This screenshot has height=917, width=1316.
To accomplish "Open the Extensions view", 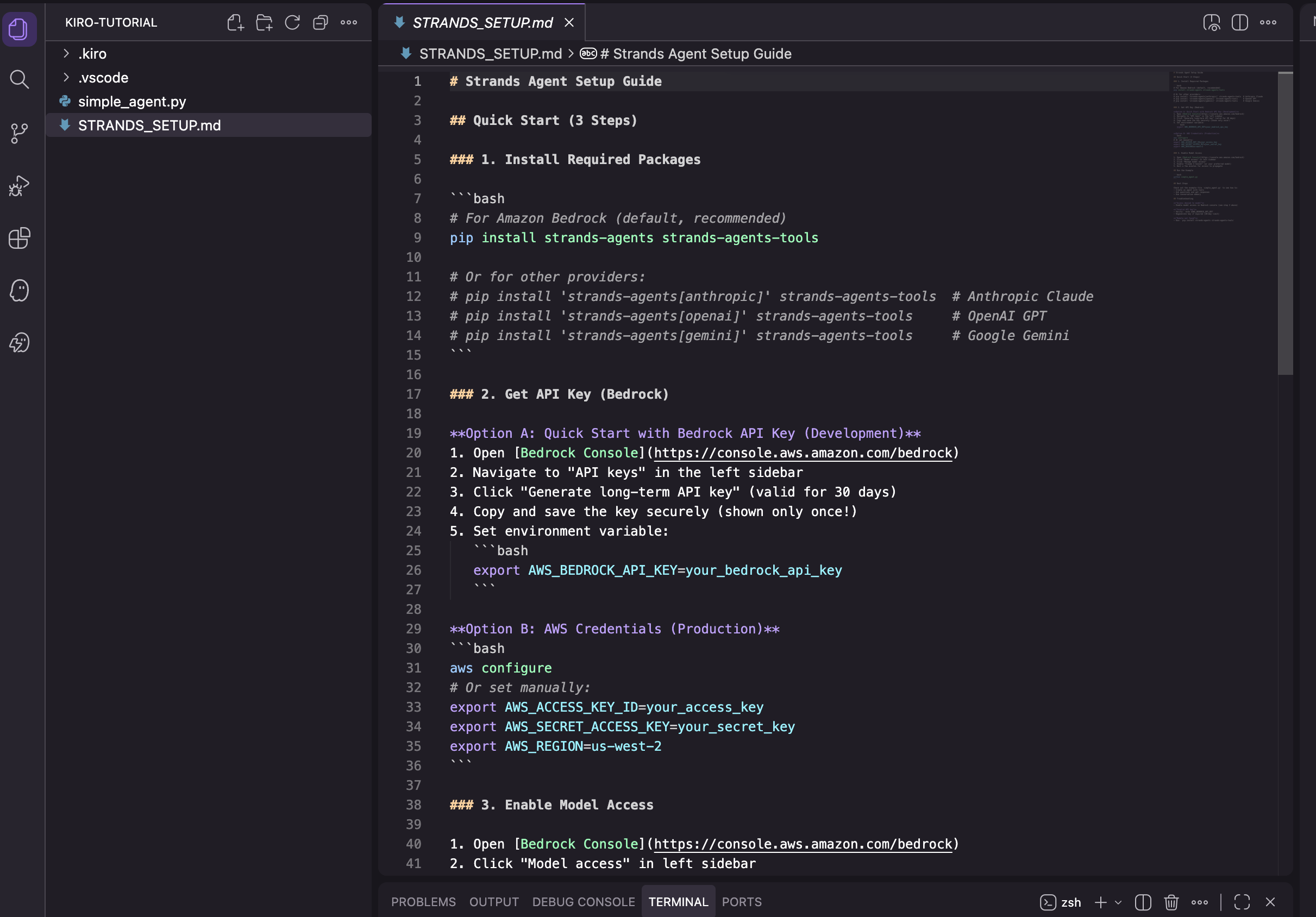I will pyautogui.click(x=20, y=238).
